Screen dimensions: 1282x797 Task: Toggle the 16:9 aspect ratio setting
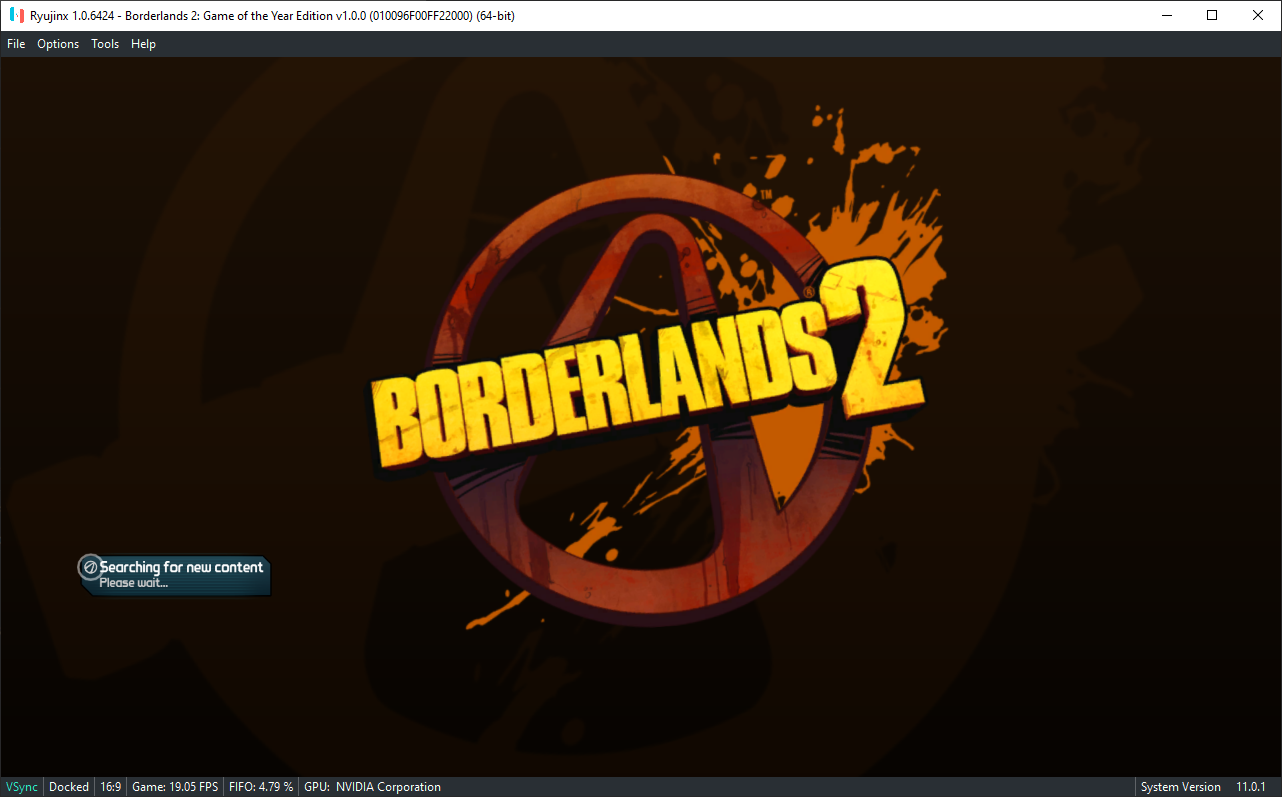[x=110, y=787]
